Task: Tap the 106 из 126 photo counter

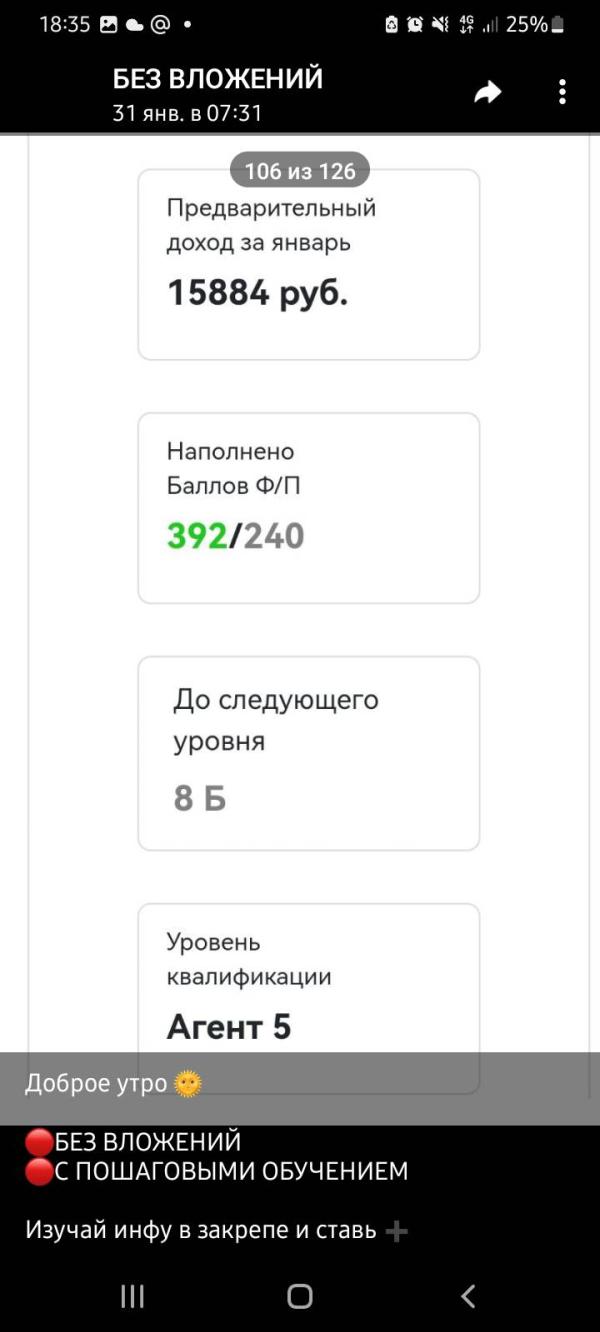Action: tap(300, 171)
